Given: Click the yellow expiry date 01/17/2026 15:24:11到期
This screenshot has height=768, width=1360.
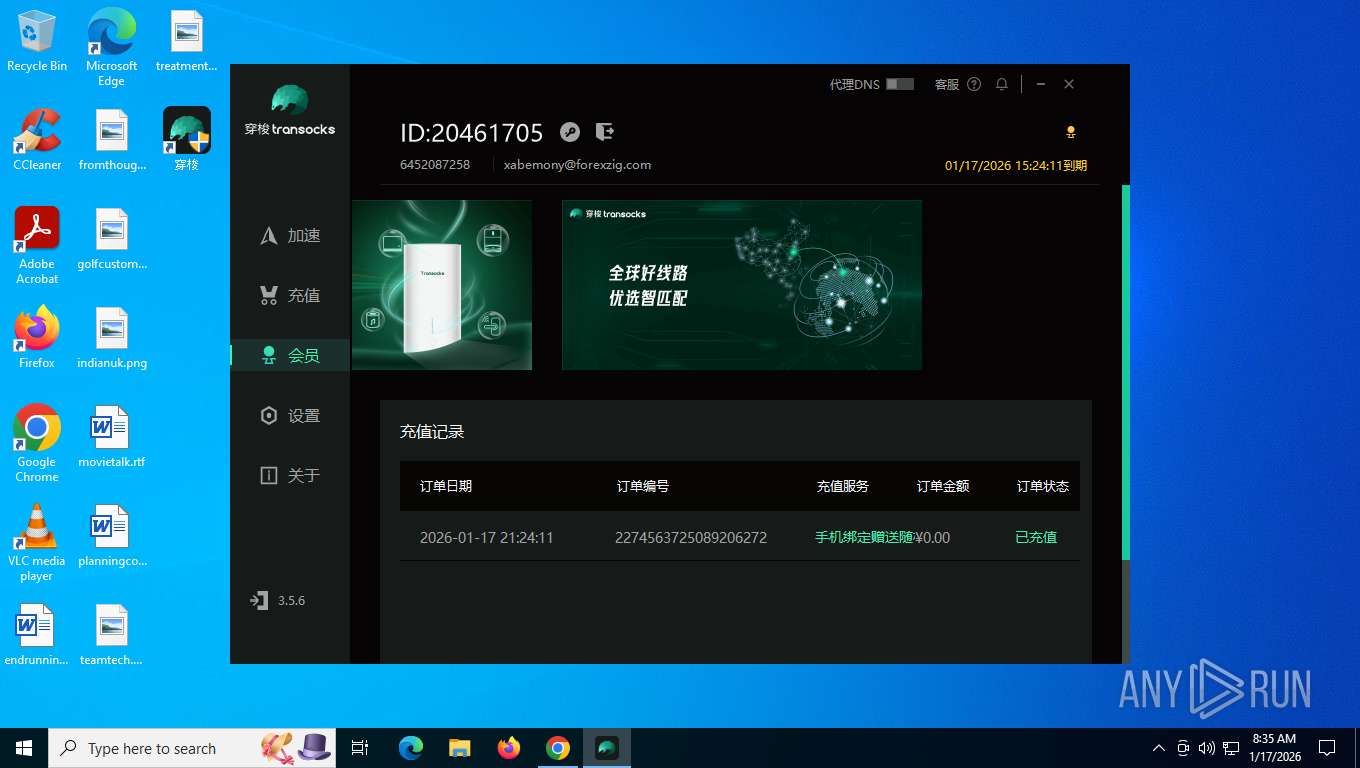Looking at the screenshot, I should coord(1016,166).
